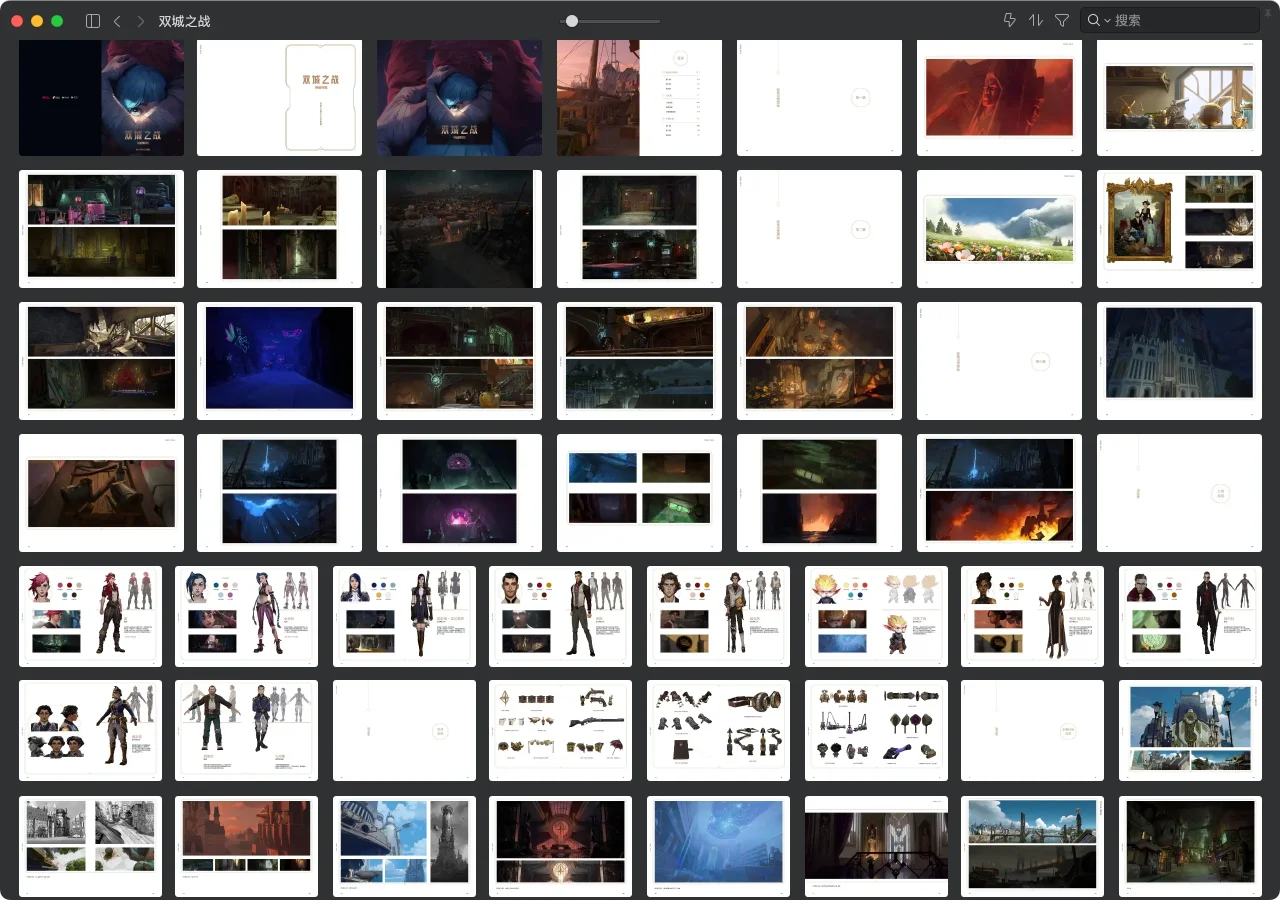Screen dimensions: 1280x900
Task: Select the four grayscale city sketches page
Action: [x=90, y=846]
